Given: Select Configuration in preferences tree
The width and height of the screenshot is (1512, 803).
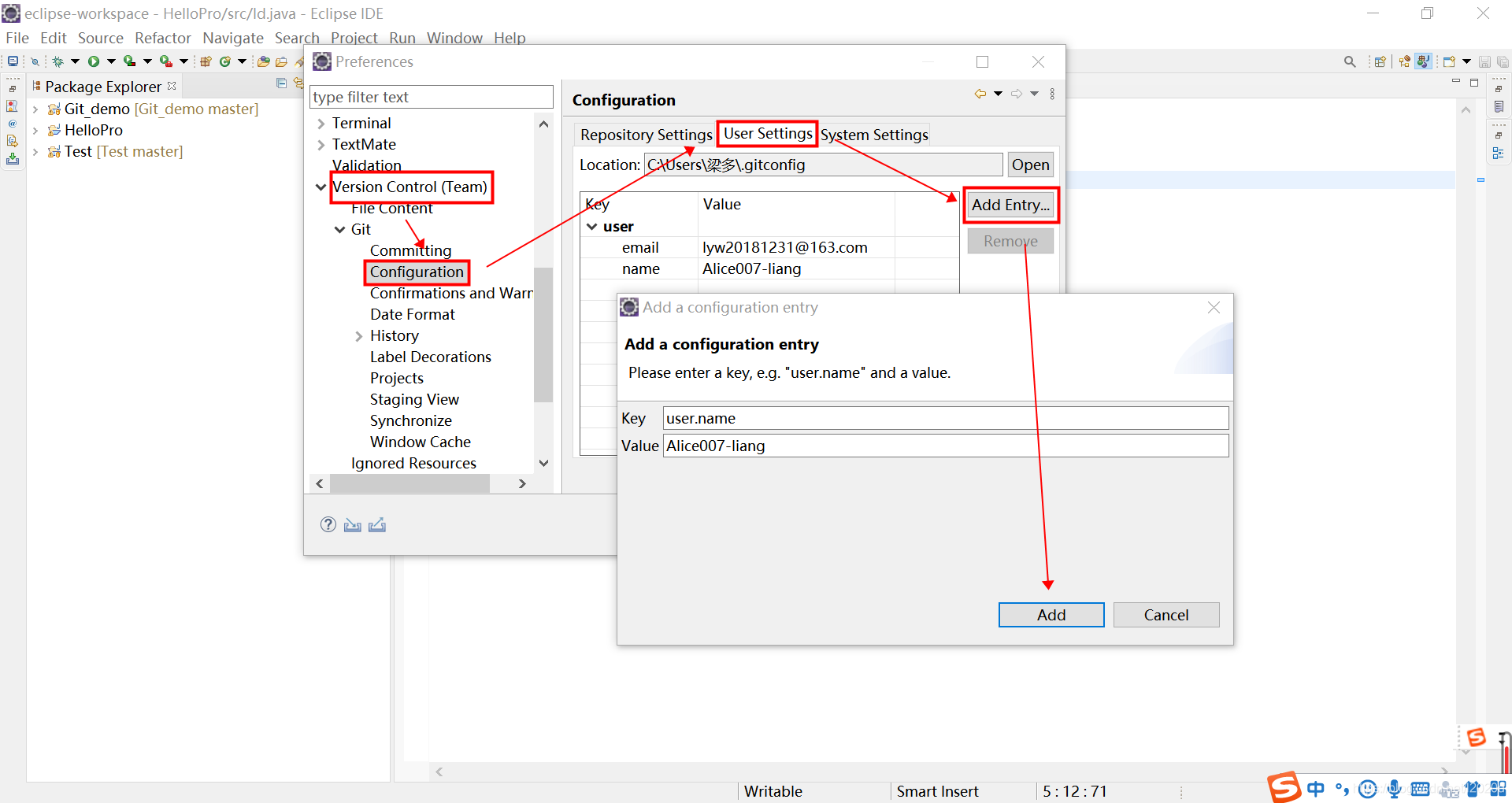Looking at the screenshot, I should point(417,272).
